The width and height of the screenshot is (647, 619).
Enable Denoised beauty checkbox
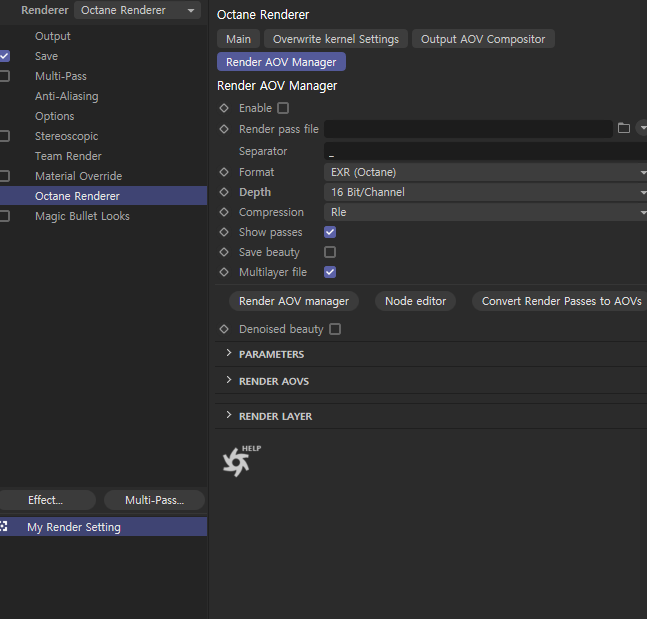coord(335,329)
